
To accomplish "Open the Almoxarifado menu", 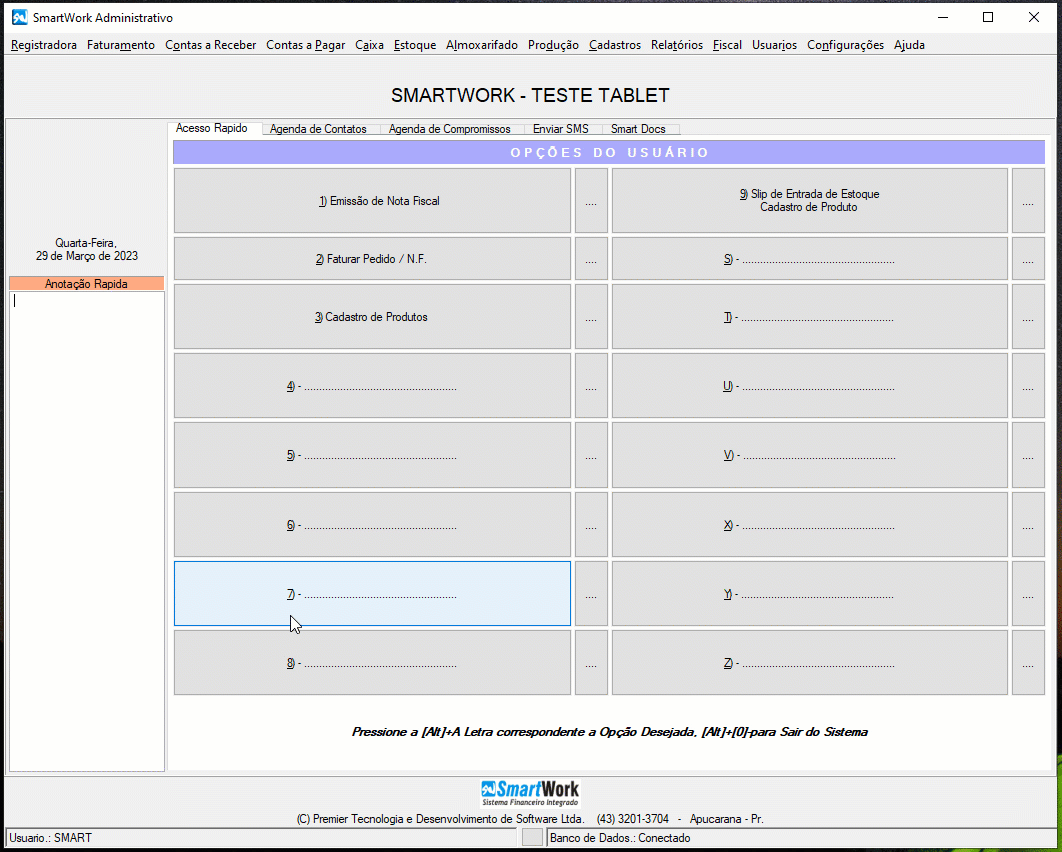I will (482, 45).
